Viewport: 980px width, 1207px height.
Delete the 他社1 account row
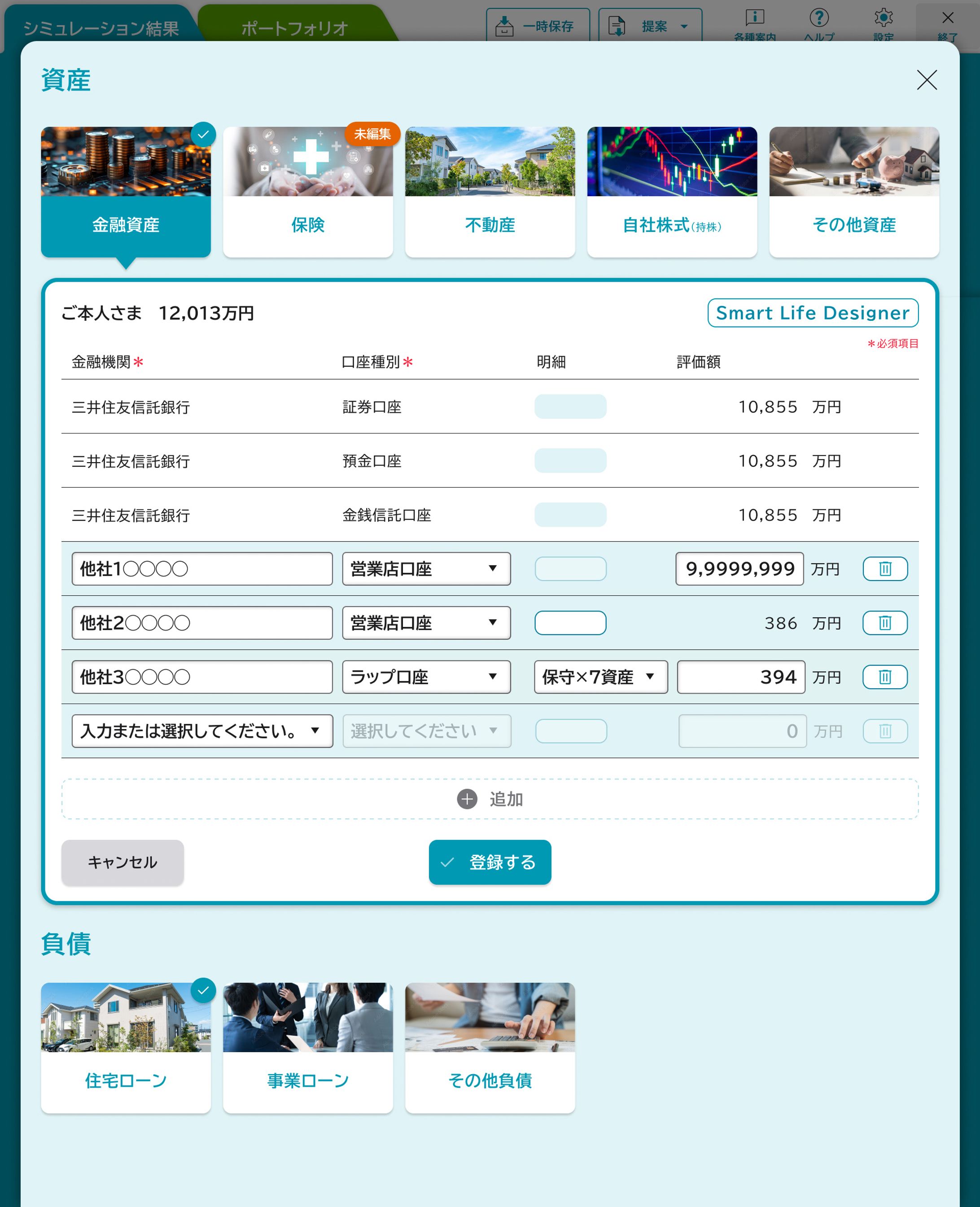pyautogui.click(x=884, y=569)
